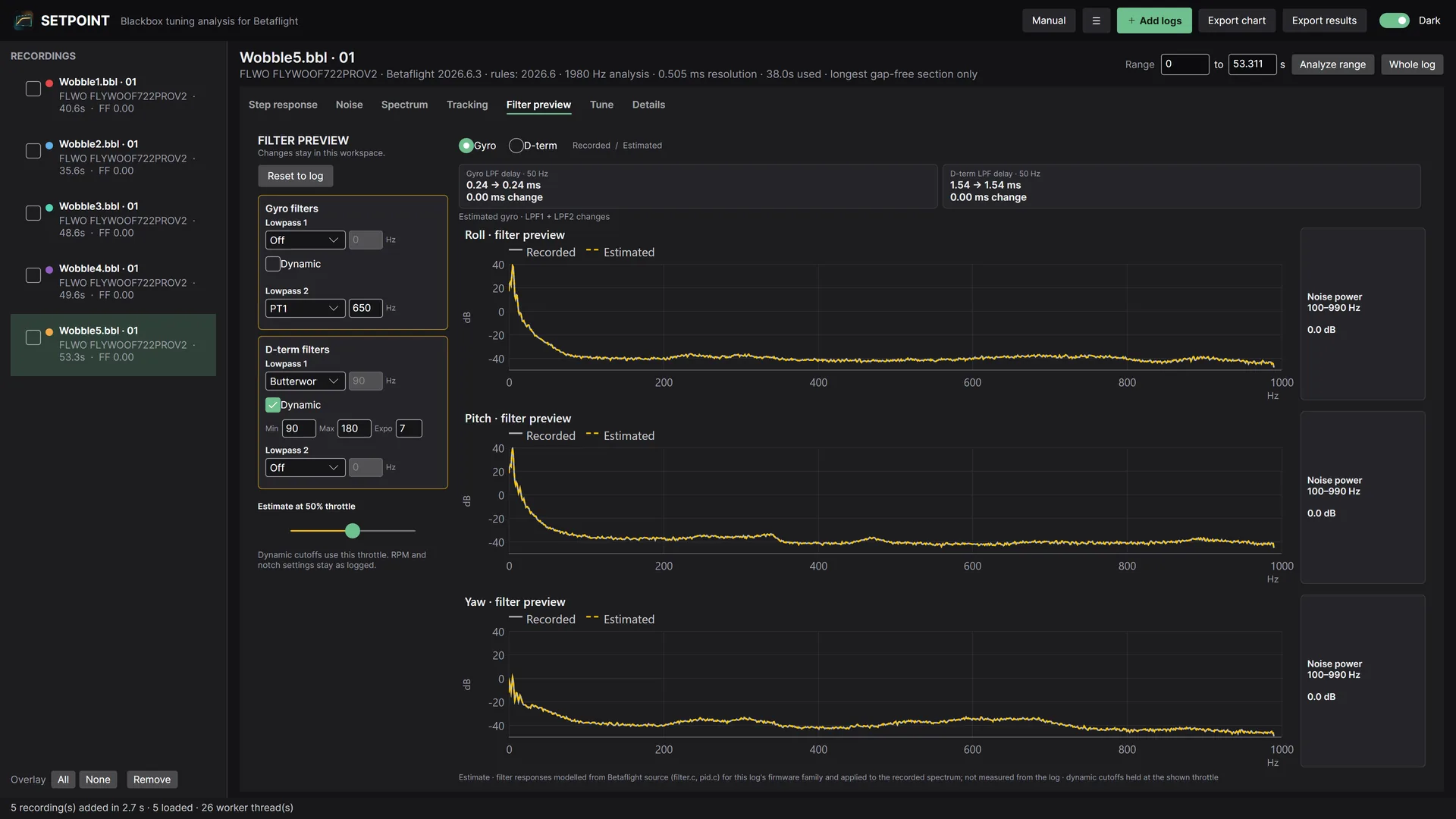
Task: Click the Add logs button
Action: tap(1154, 20)
